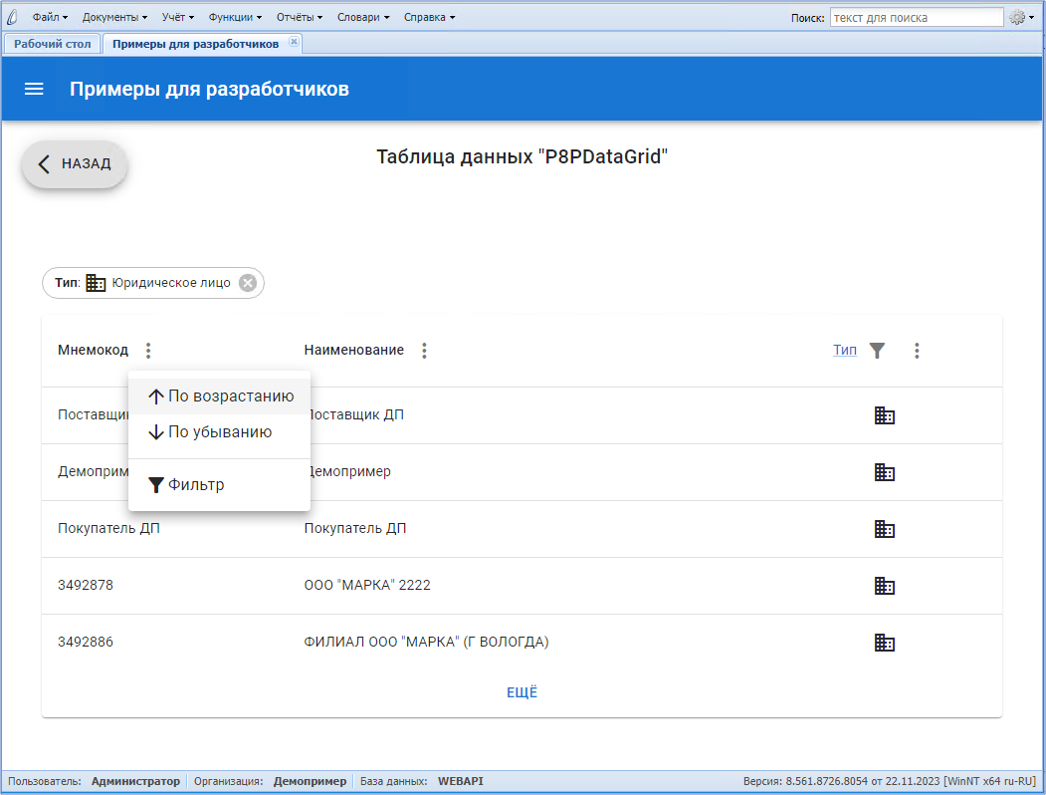Load more rows with ЕЩЁ
The image size is (1046, 795).
coord(521,692)
